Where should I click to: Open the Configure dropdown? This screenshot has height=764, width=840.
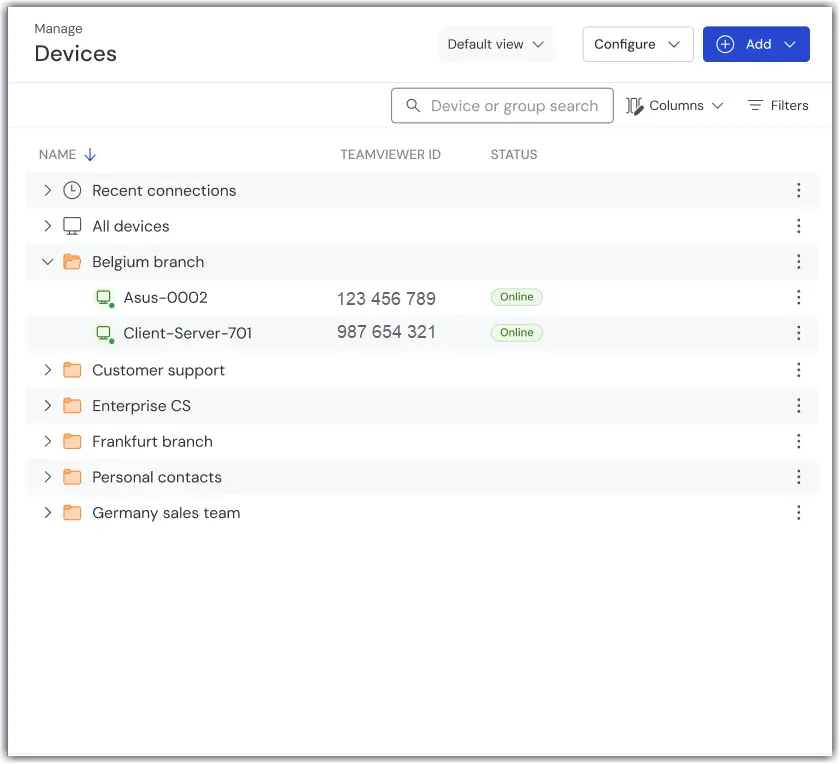(x=638, y=44)
